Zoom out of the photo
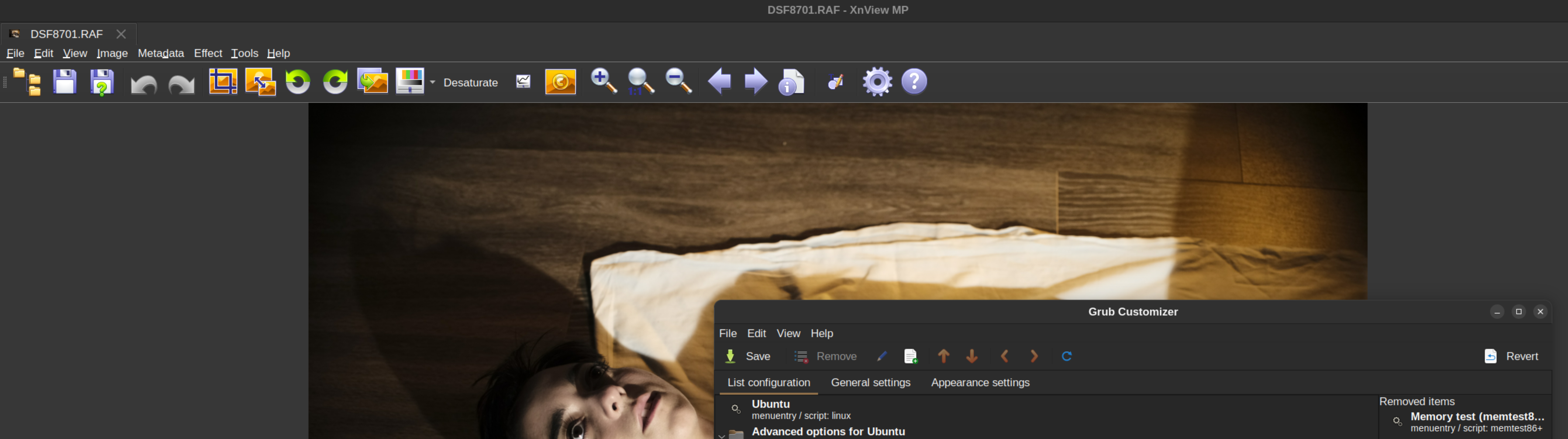Viewport: 1568px width, 439px height. pyautogui.click(x=679, y=82)
